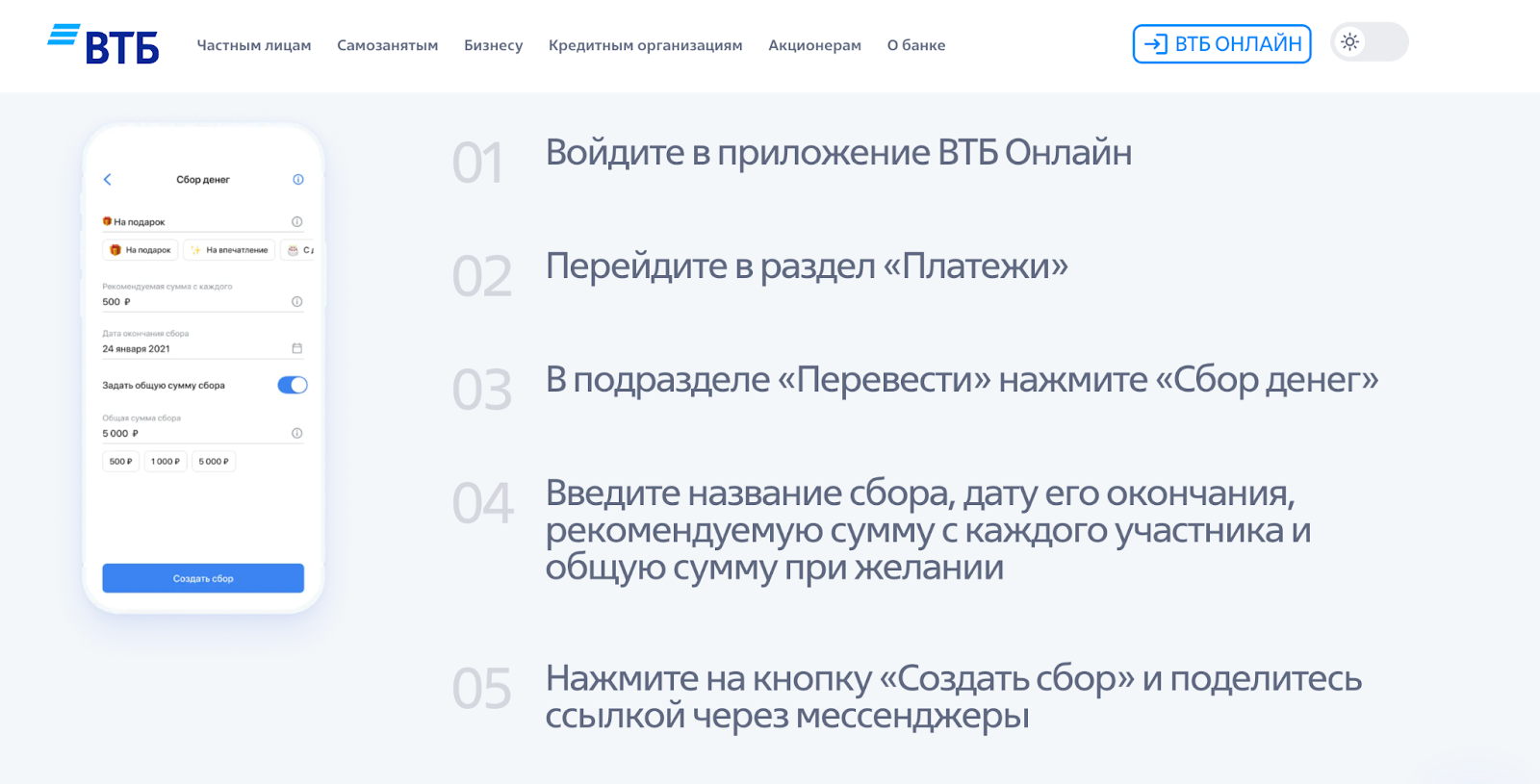Click text Войдите в приложение ВТБ Онлайн
1540x784 pixels.
838,153
